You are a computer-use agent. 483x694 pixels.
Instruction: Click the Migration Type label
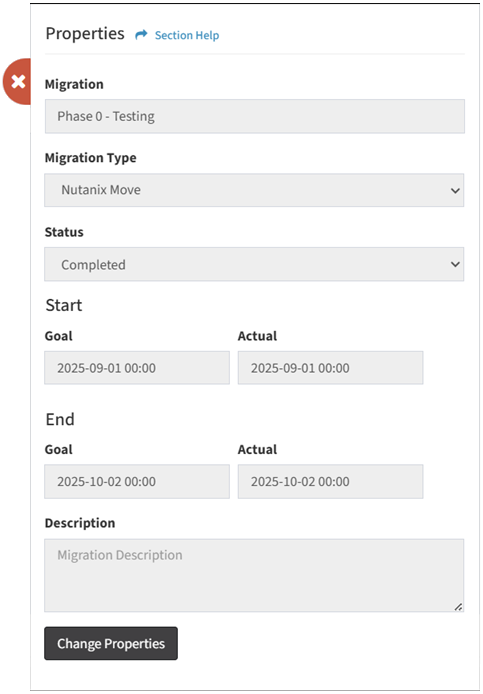90,158
